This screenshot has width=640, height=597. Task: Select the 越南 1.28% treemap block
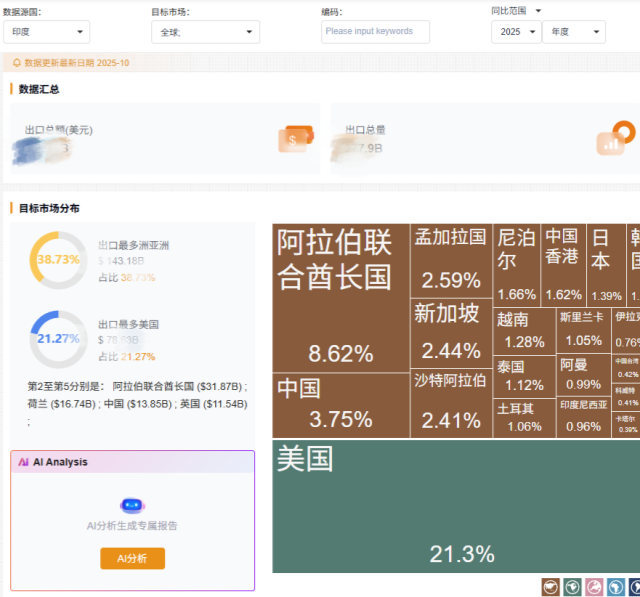coord(524,331)
